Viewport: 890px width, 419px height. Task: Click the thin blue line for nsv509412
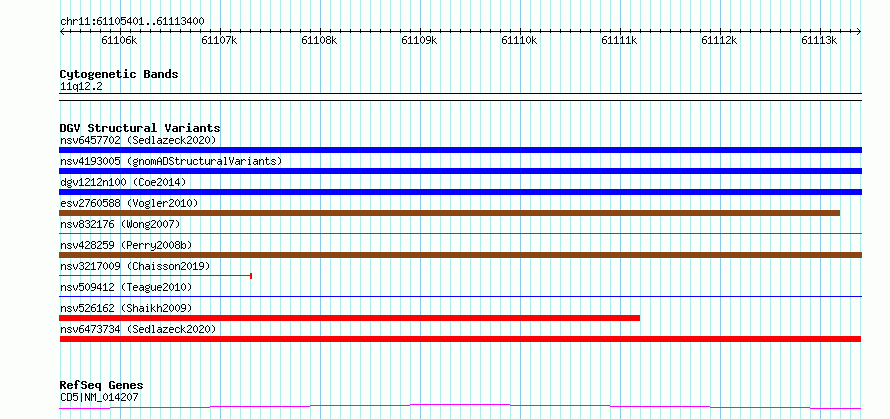point(460,296)
